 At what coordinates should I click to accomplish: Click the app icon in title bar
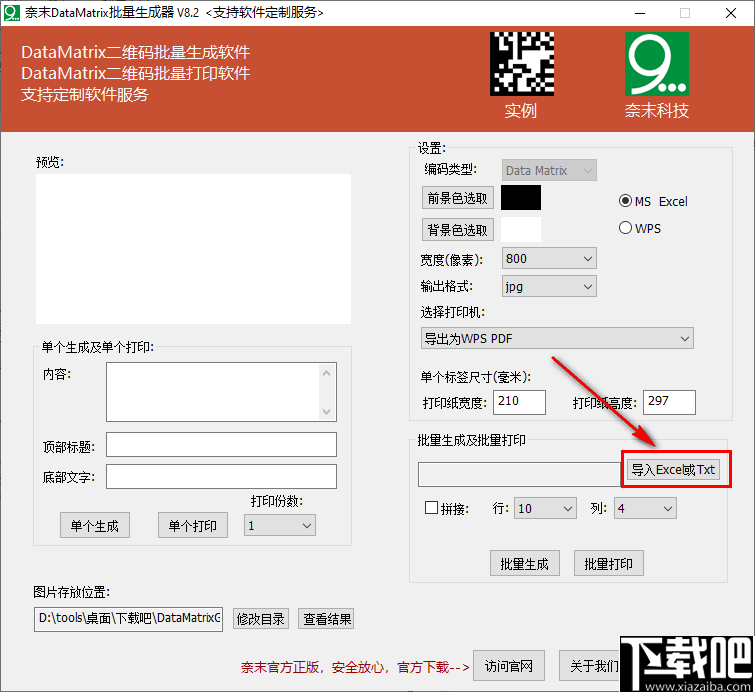(x=12, y=13)
